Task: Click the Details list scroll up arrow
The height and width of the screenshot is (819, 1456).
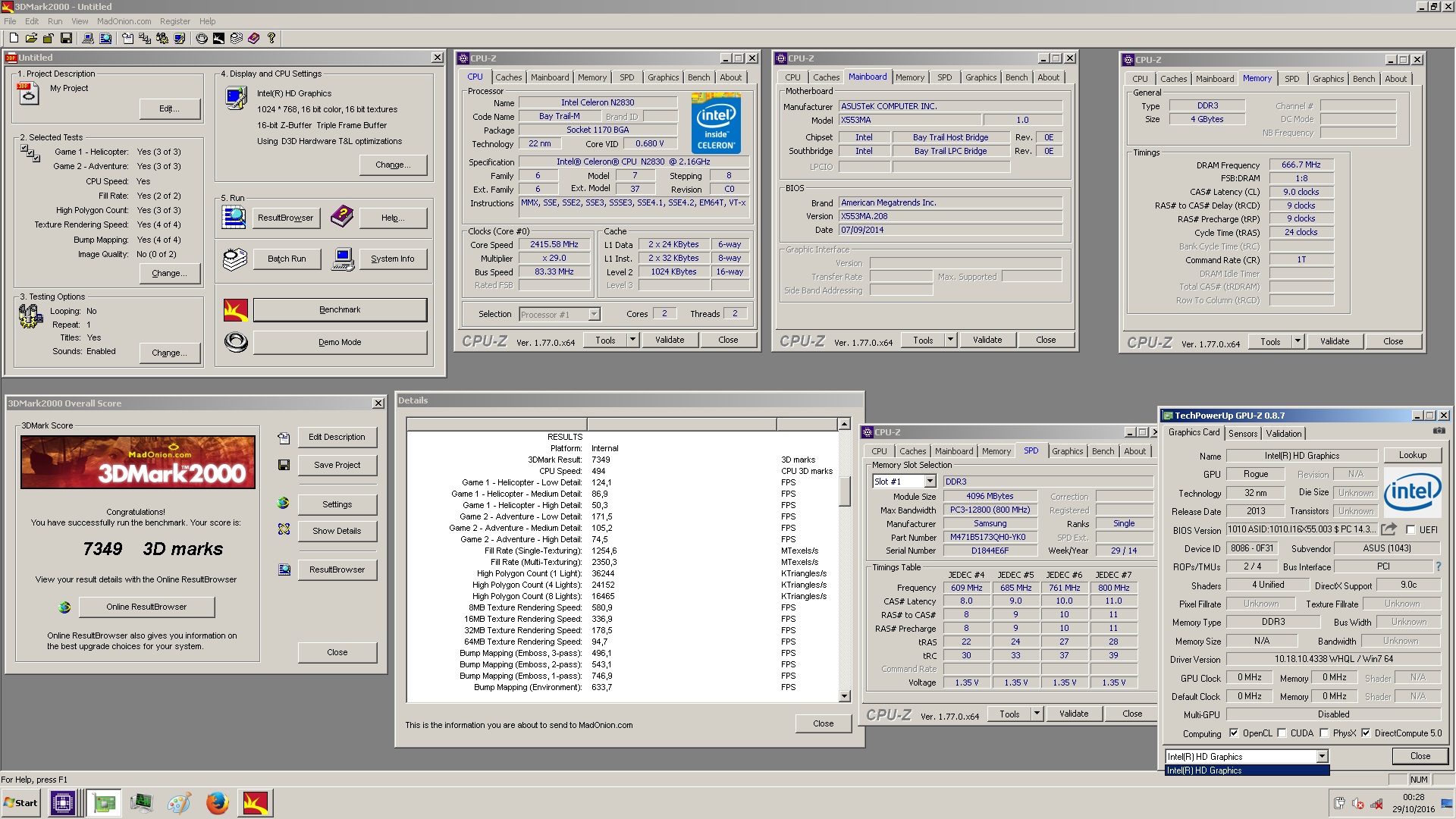Action: pyautogui.click(x=844, y=424)
